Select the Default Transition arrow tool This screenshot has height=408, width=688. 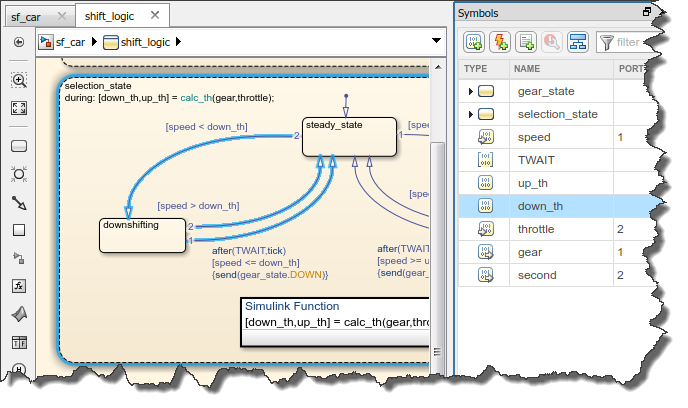click(19, 202)
